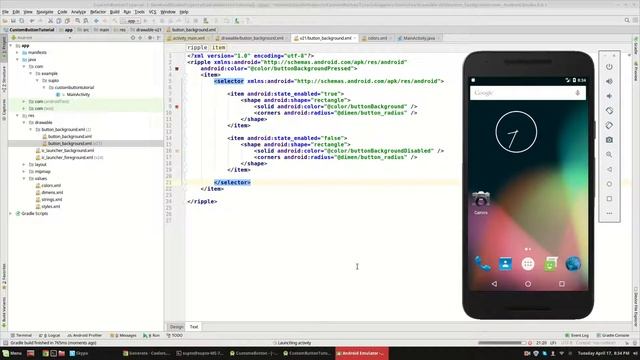
Task: Open the app drawer on emulator
Action: tap(528, 264)
